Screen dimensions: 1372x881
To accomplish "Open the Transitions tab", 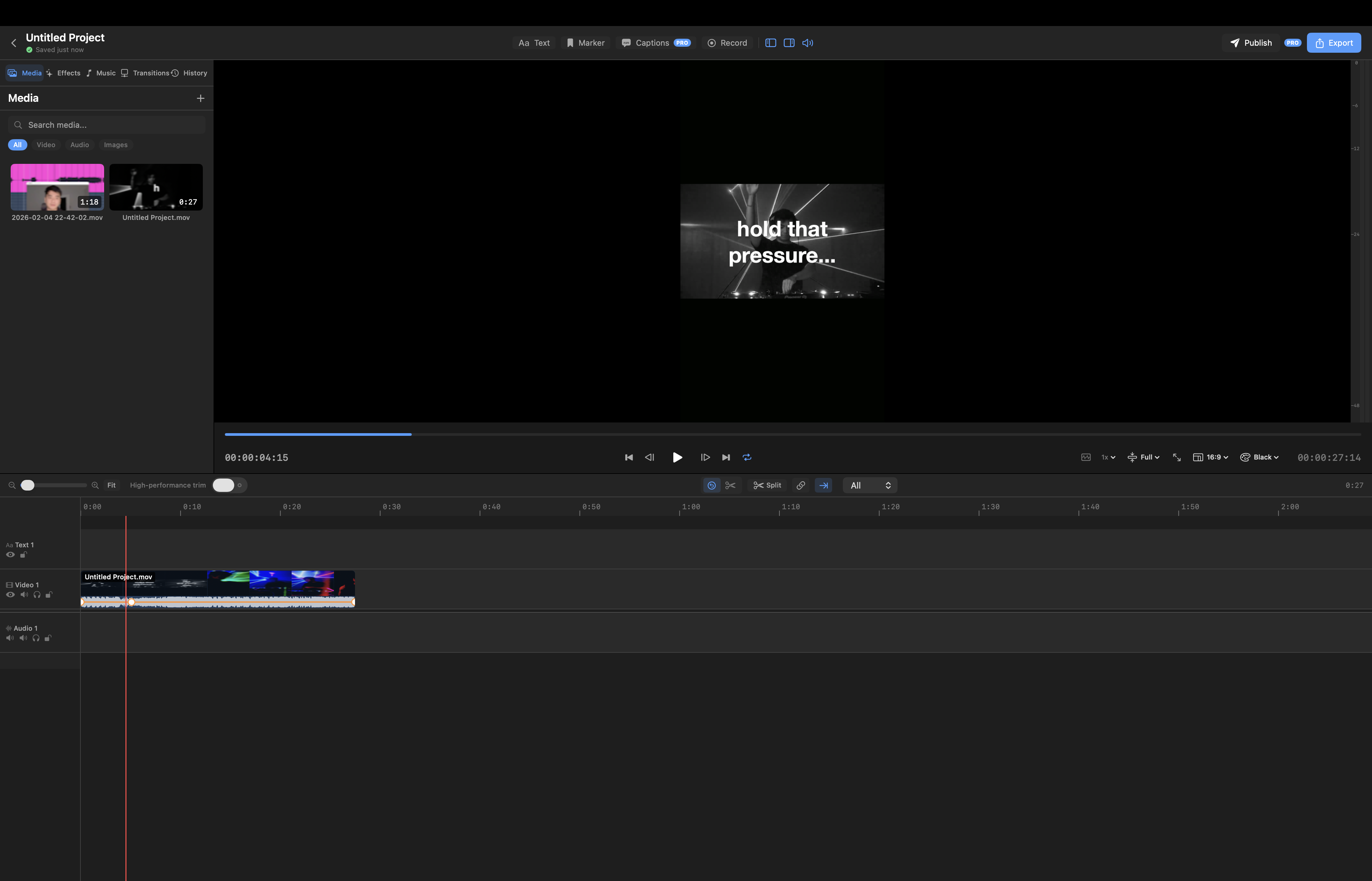I will pos(145,73).
